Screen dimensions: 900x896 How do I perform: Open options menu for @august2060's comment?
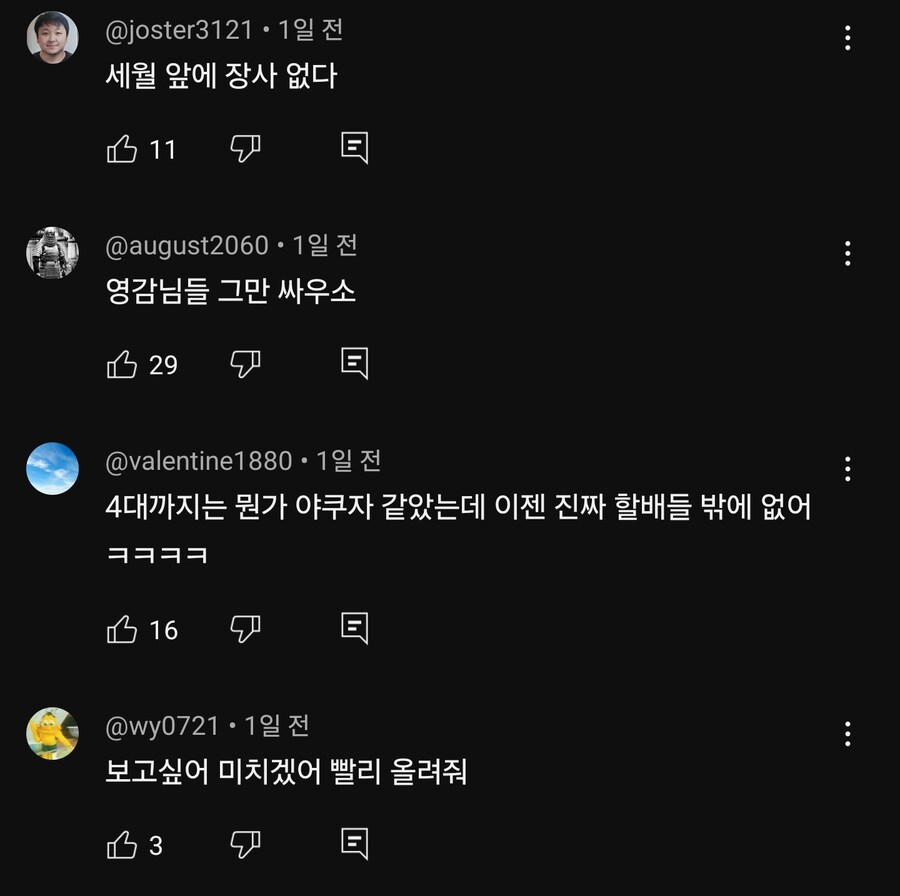pyautogui.click(x=847, y=253)
